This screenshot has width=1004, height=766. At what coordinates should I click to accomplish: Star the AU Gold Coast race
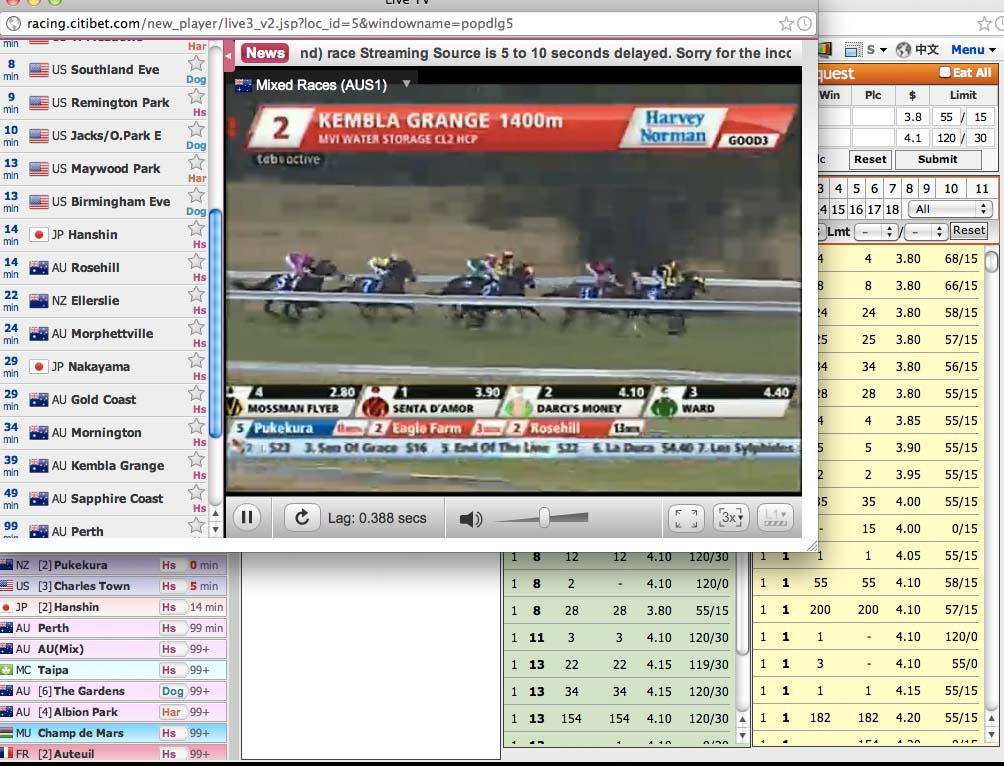pos(196,393)
